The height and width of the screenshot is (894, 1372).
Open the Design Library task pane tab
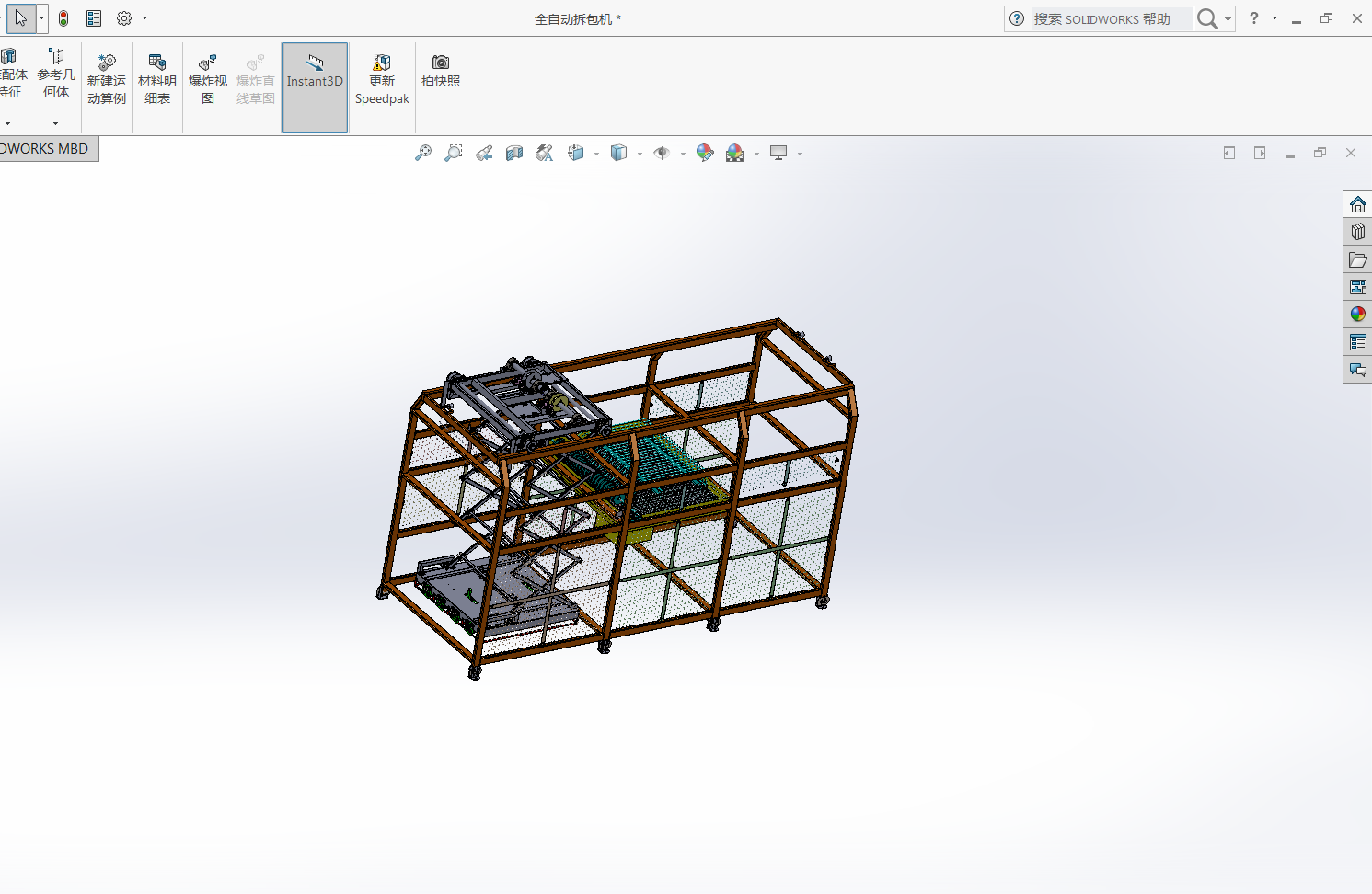[1358, 232]
